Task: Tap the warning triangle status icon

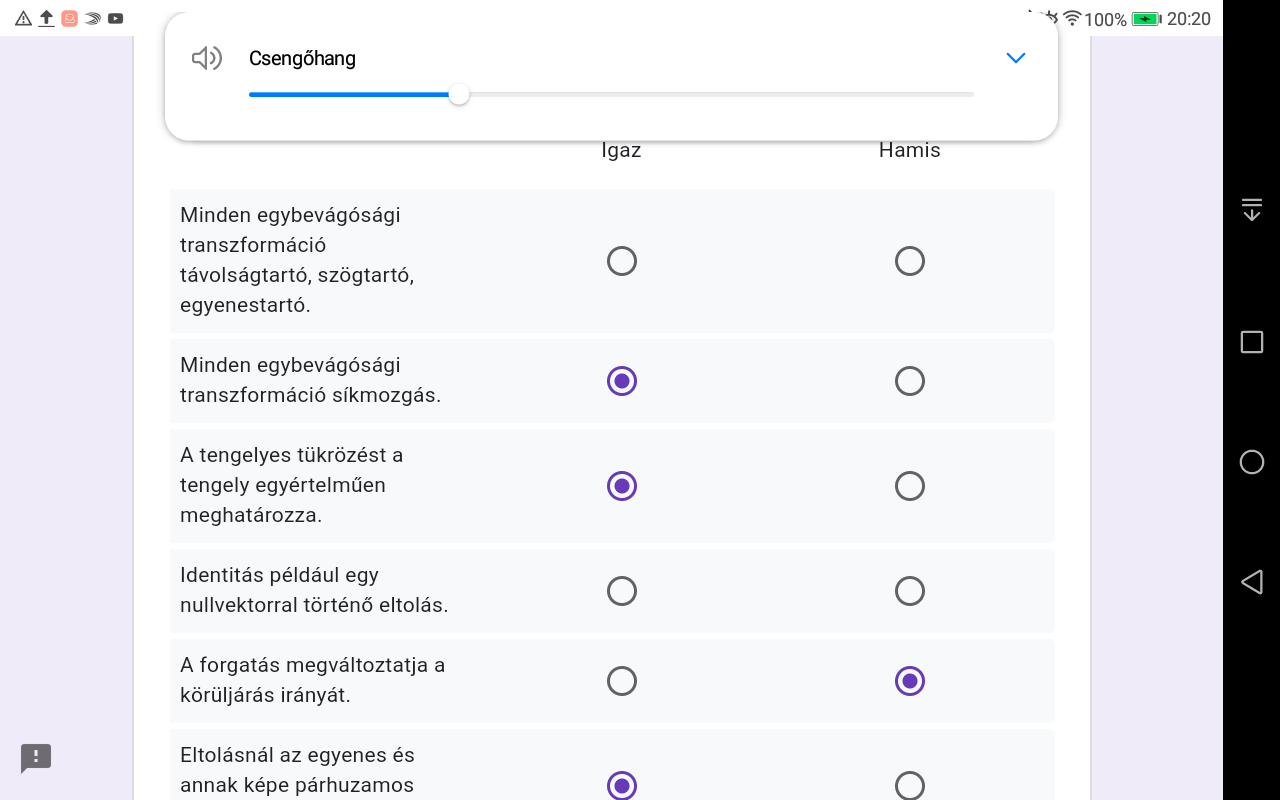Action: pos(23,18)
